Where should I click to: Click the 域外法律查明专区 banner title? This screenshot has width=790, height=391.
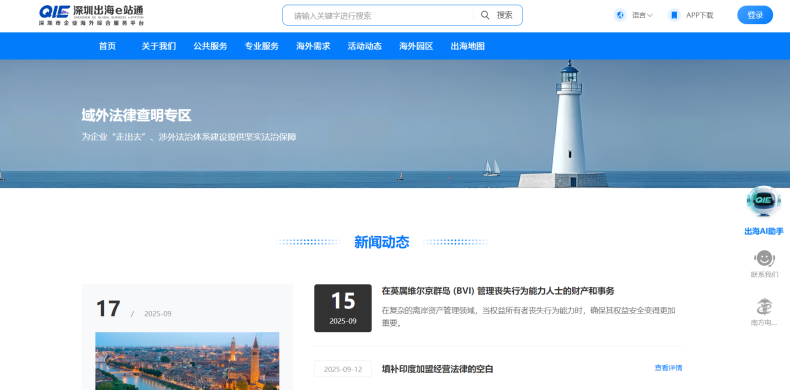pyautogui.click(x=136, y=115)
